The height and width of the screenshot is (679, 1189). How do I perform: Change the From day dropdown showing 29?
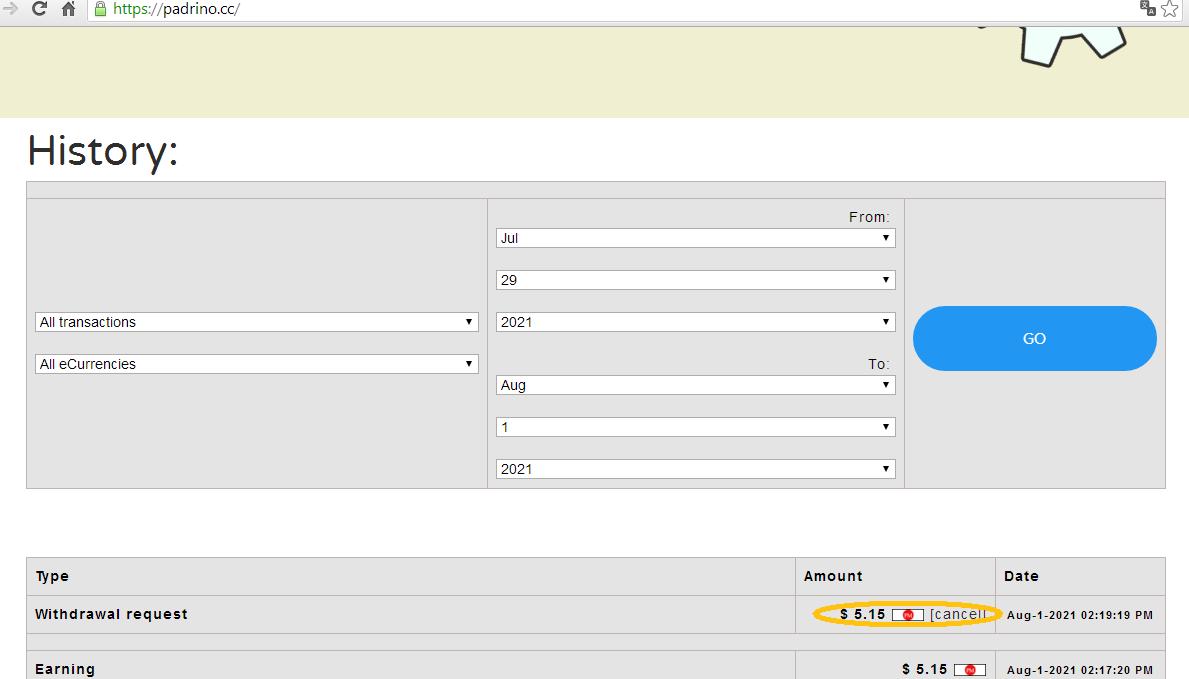695,280
